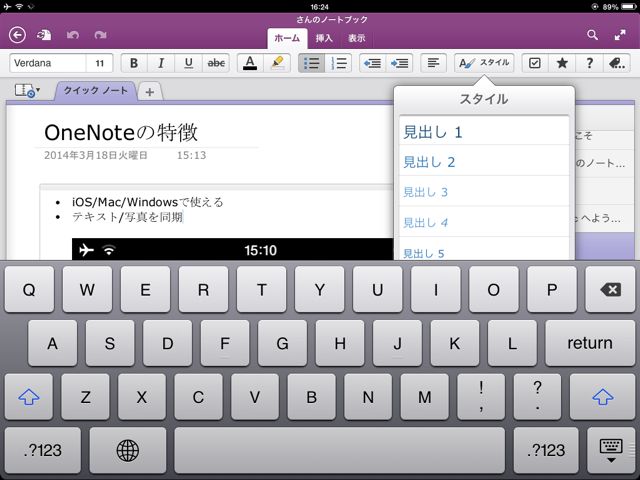Select the クイック ノート section tab
This screenshot has width=640, height=480.
pos(96,91)
